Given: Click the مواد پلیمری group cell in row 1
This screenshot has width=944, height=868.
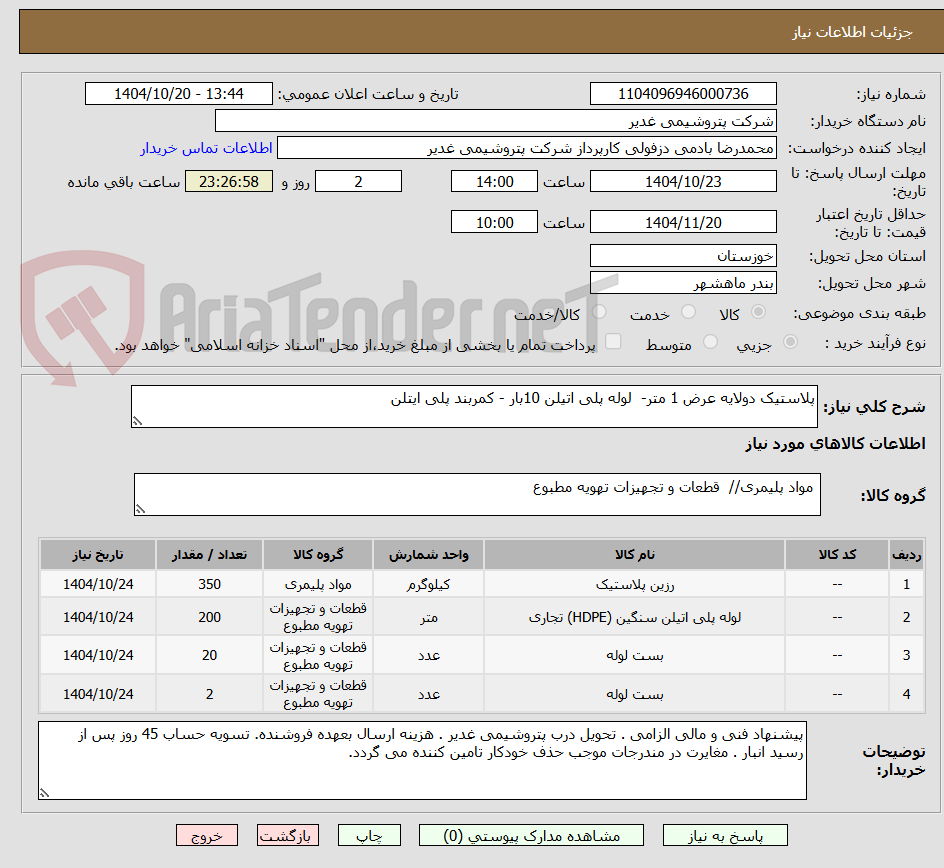Looking at the screenshot, I should 318,584.
